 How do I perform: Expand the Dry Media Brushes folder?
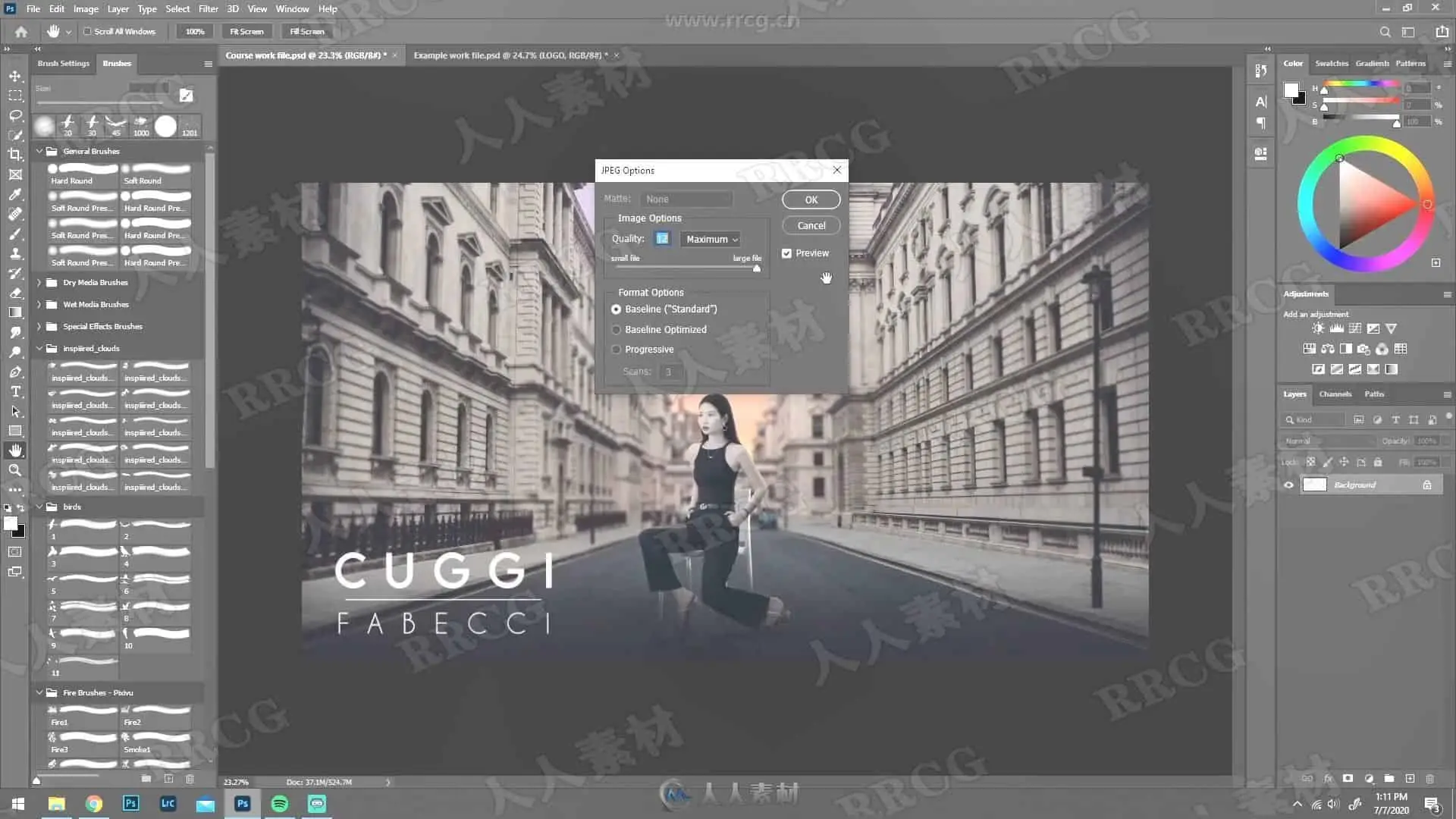pos(39,283)
